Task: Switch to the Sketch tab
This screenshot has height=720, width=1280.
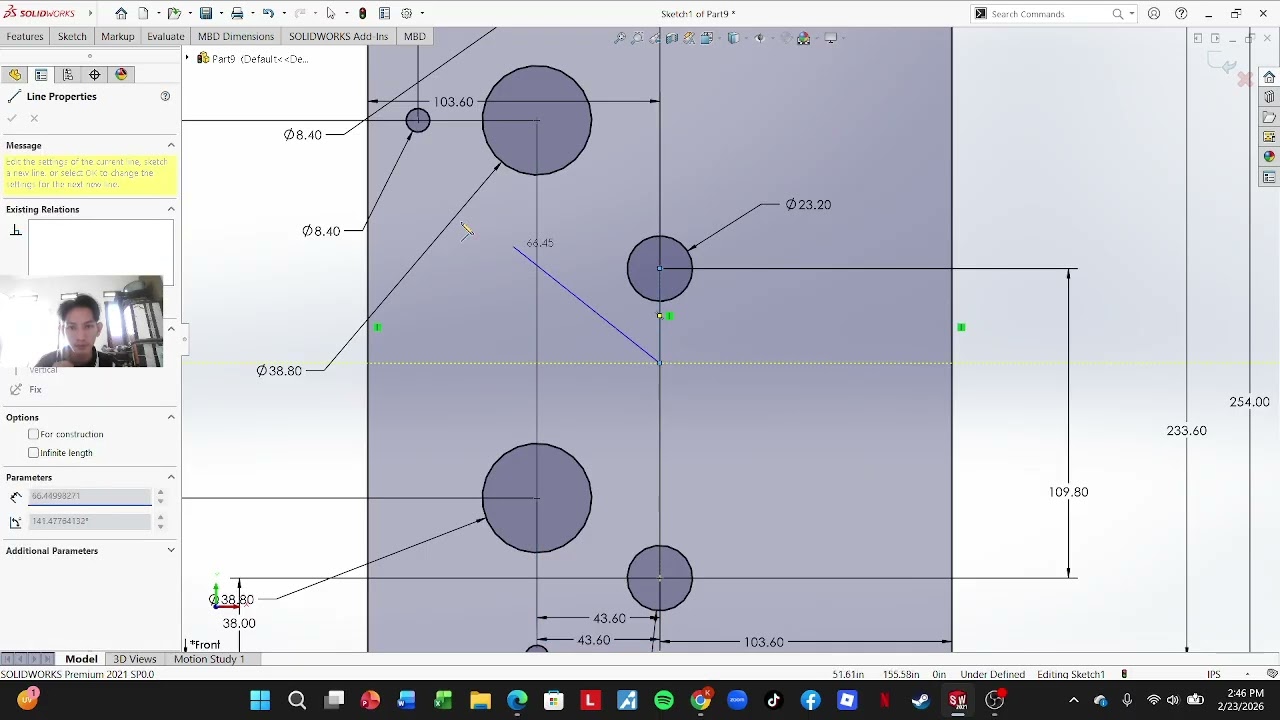Action: click(x=72, y=37)
